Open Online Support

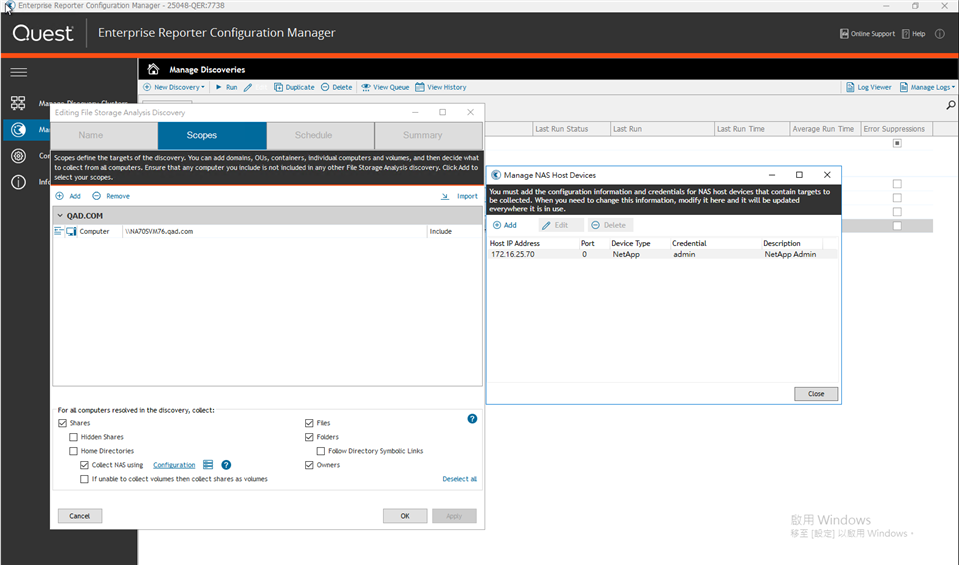tap(867, 34)
